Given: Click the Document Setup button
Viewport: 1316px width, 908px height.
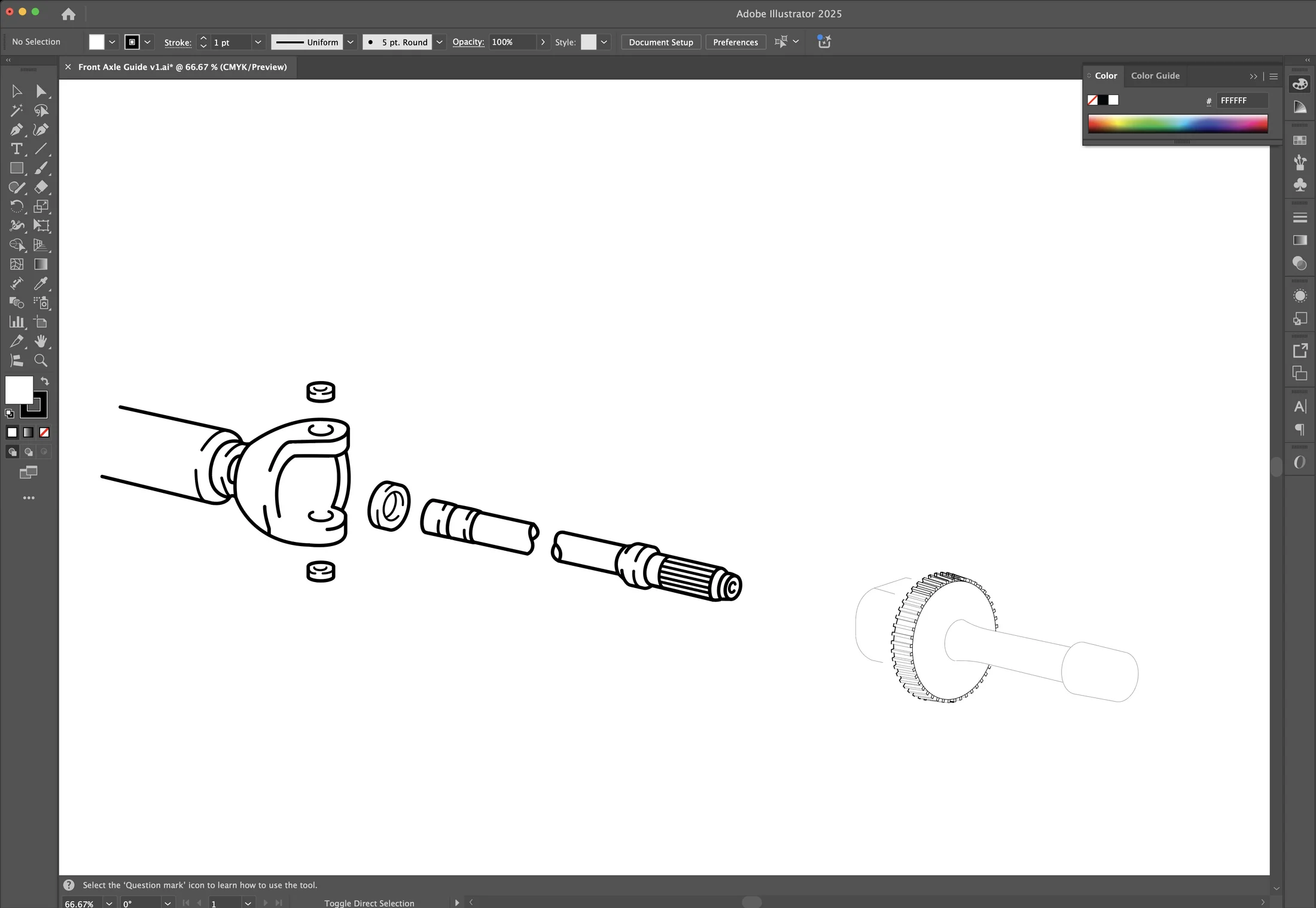Looking at the screenshot, I should click(661, 42).
